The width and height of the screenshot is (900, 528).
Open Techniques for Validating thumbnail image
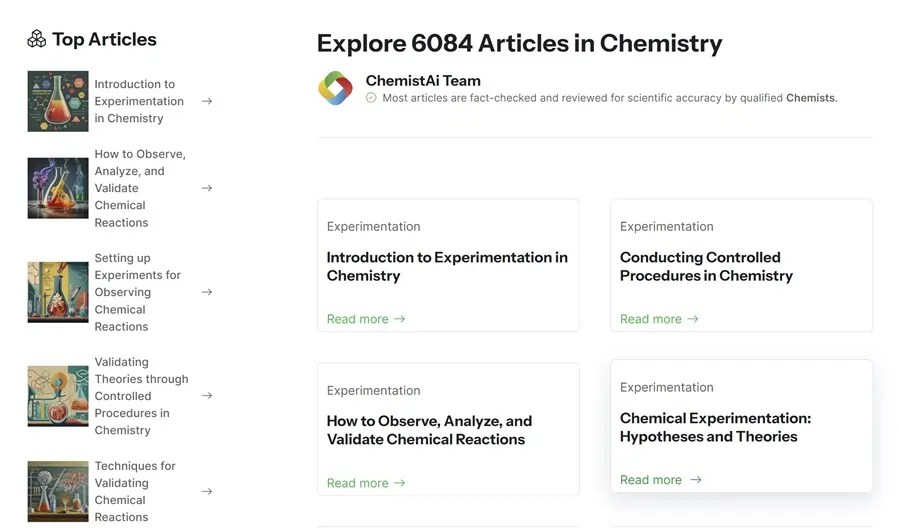(x=58, y=491)
